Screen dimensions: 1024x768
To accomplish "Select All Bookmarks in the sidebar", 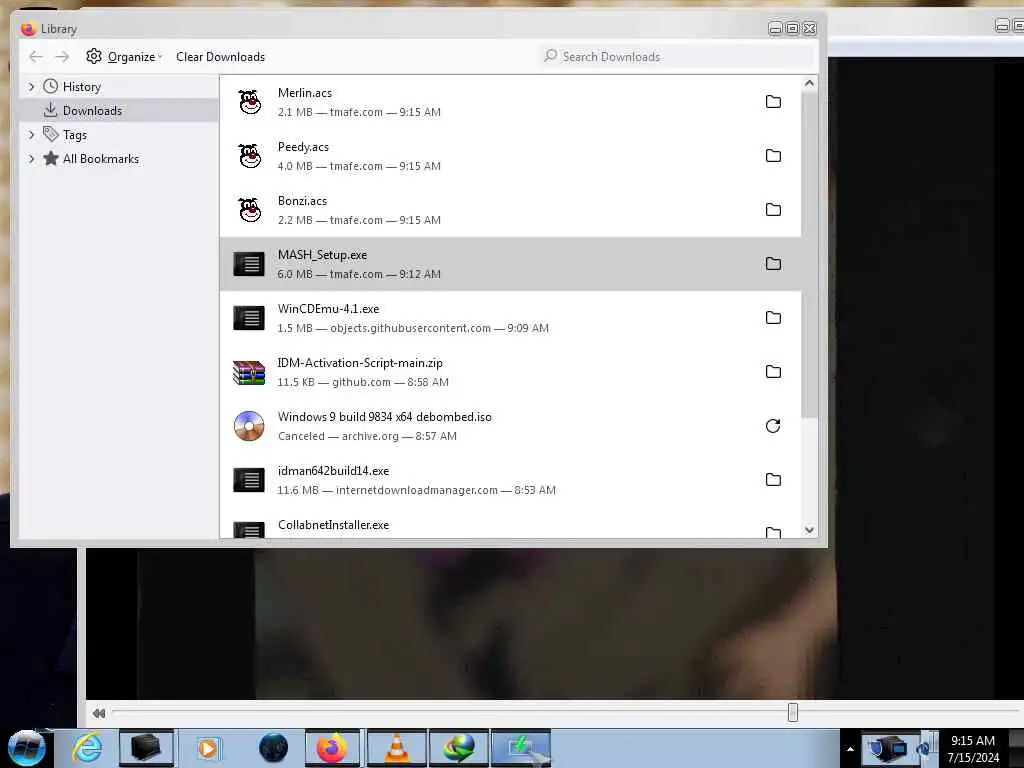I will tap(101, 159).
